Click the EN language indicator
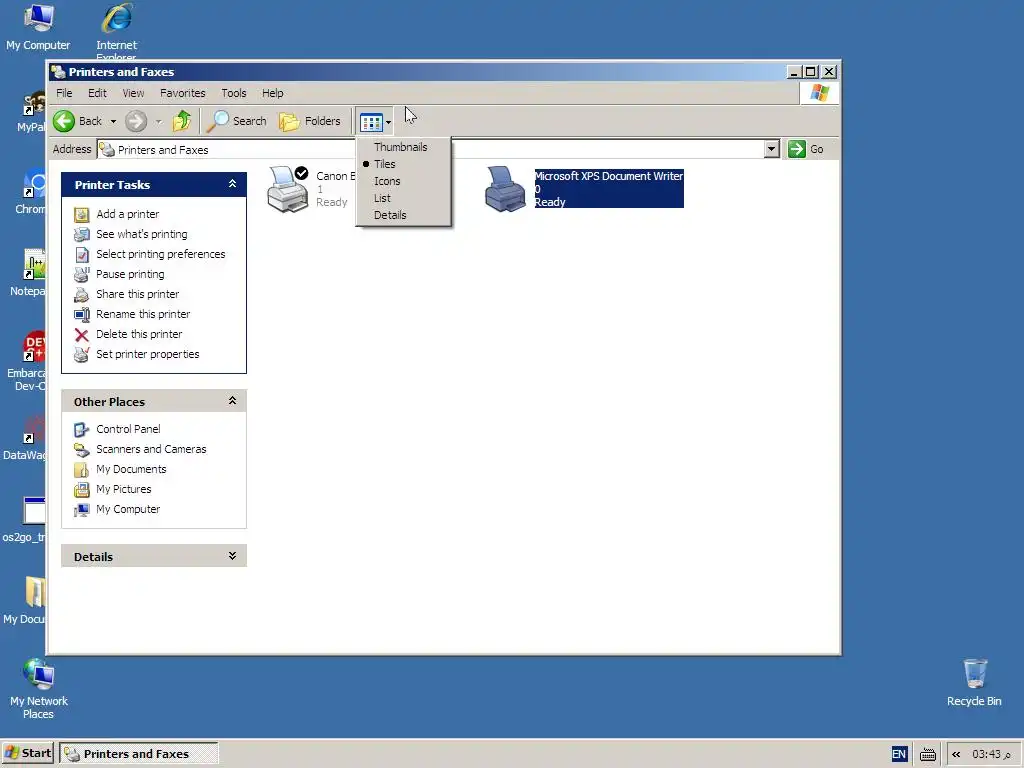The height and width of the screenshot is (768, 1024). point(899,754)
